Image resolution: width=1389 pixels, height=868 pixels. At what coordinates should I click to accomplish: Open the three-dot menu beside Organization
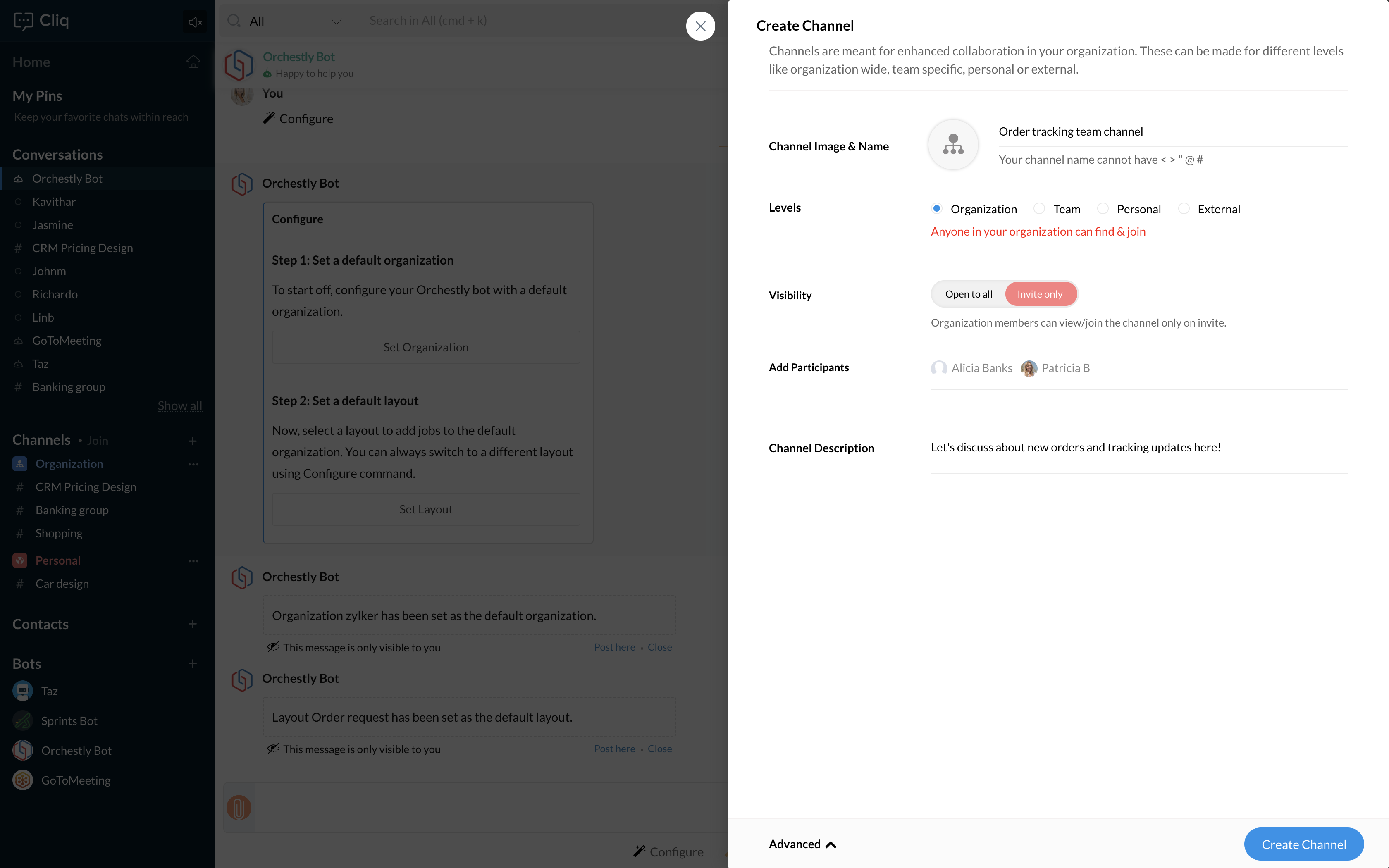[193, 464]
